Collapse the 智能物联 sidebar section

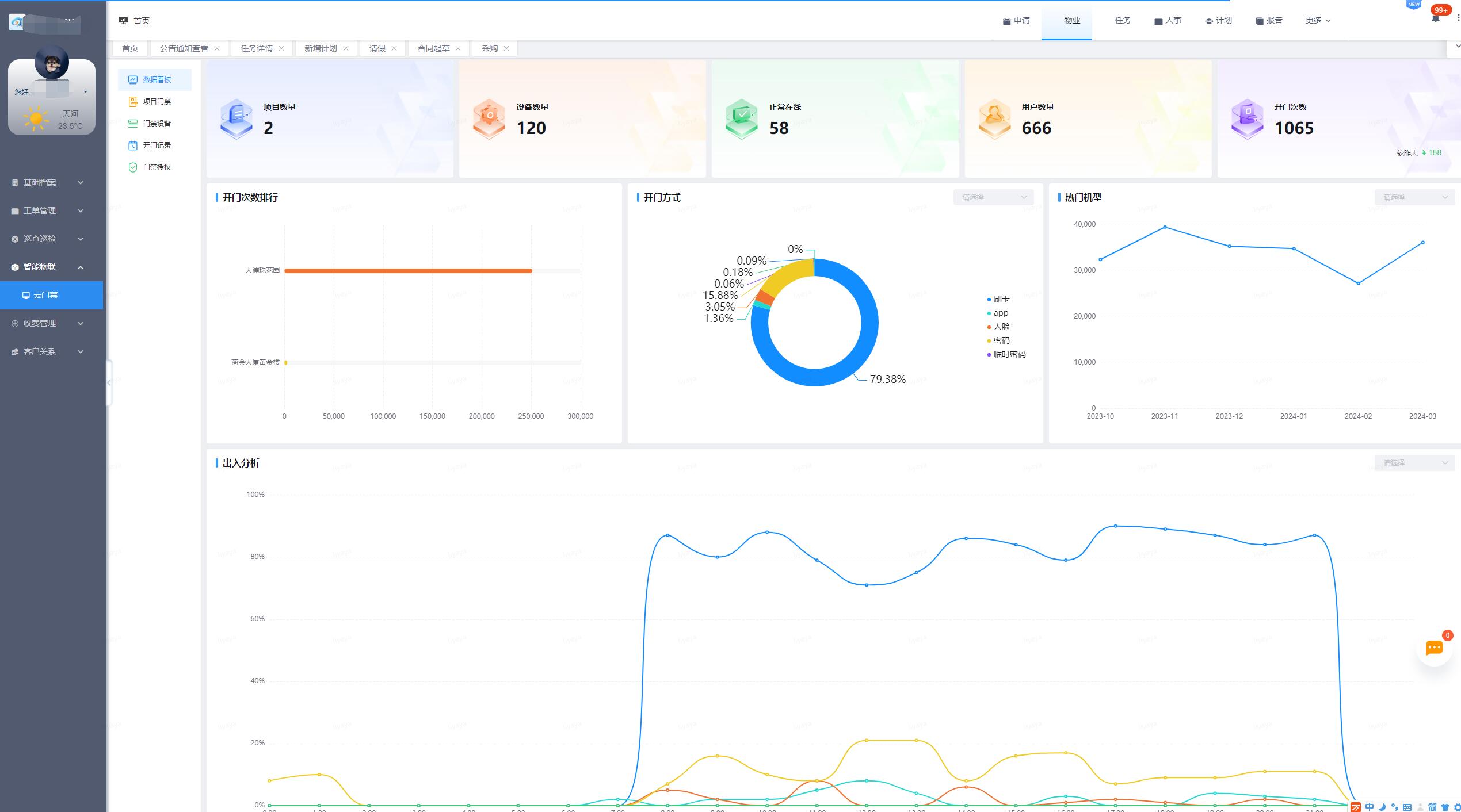pyautogui.click(x=52, y=267)
